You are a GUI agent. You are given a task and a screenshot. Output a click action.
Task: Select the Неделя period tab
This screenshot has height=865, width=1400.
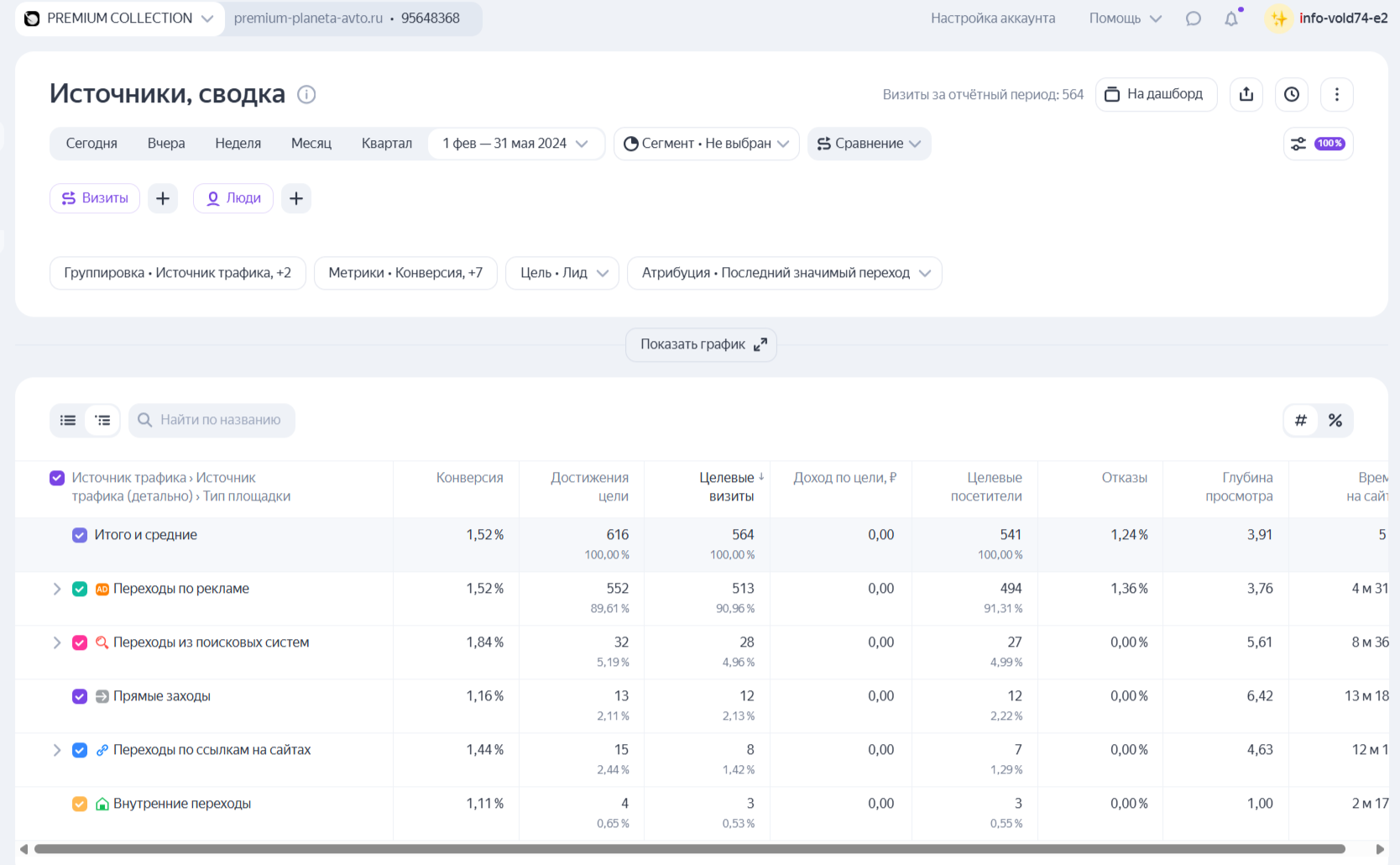coord(238,144)
